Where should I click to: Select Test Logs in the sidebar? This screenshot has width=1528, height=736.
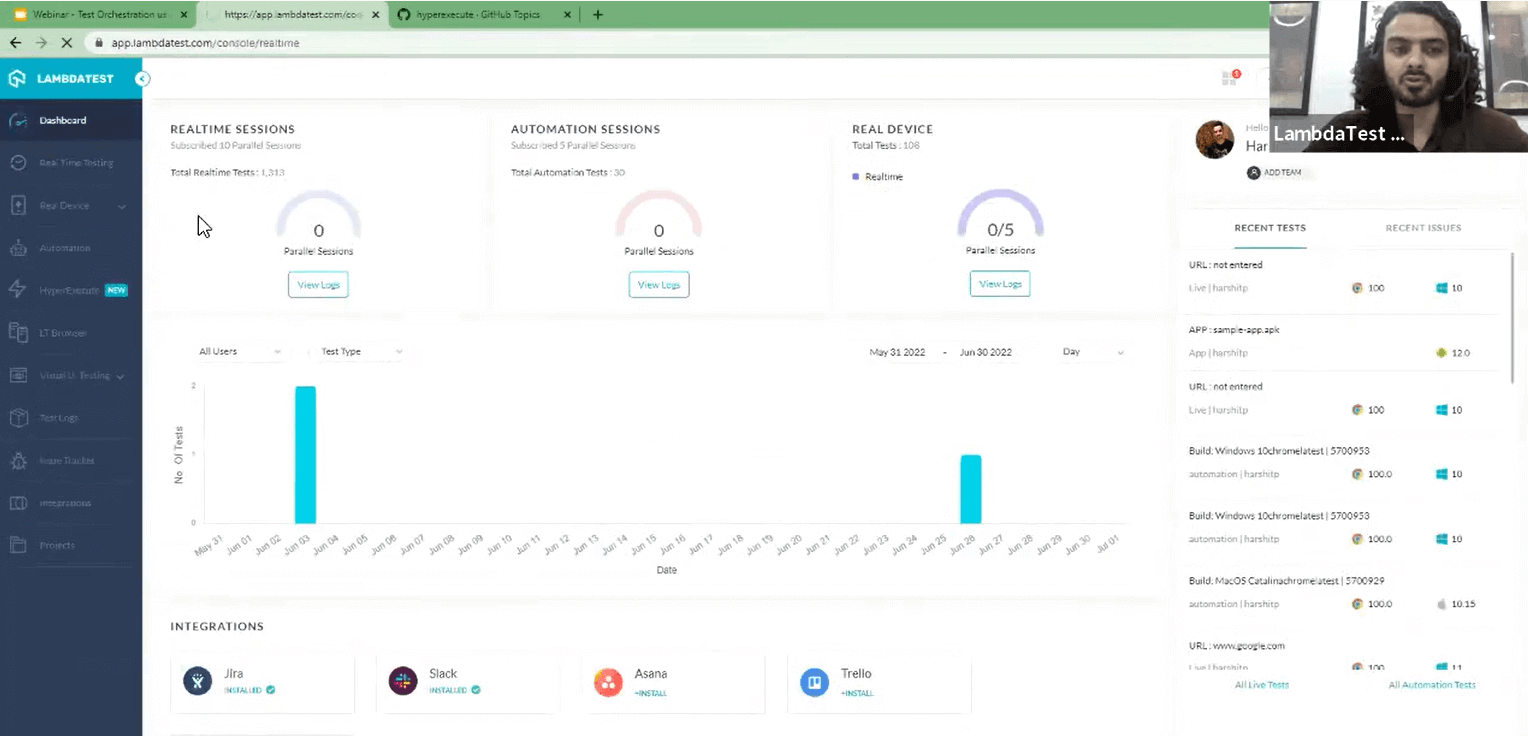[57, 417]
